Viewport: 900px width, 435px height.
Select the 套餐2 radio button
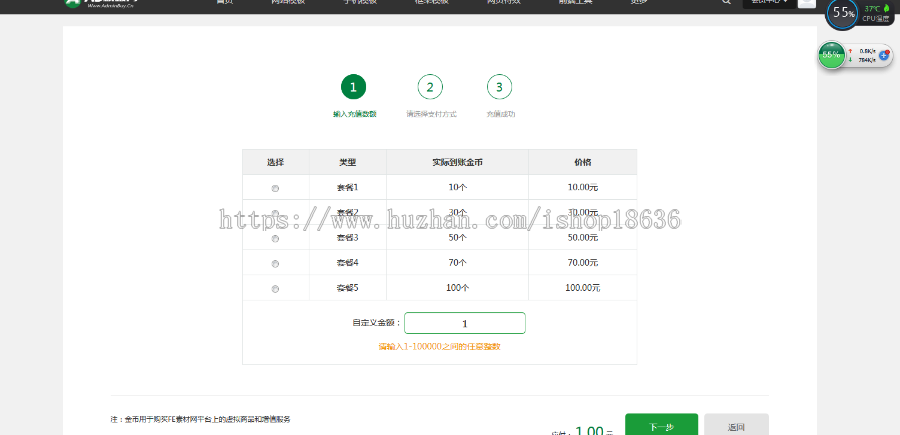(x=275, y=213)
